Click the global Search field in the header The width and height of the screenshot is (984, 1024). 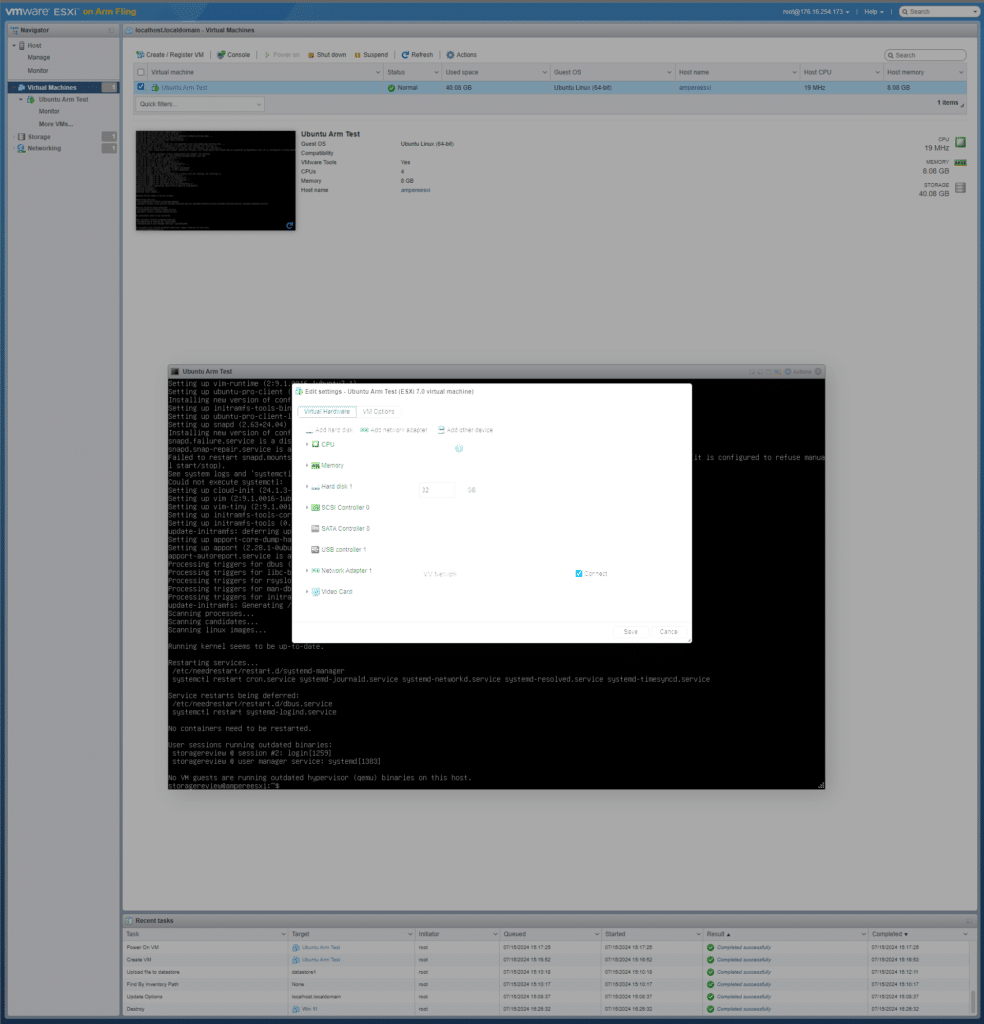(x=939, y=12)
